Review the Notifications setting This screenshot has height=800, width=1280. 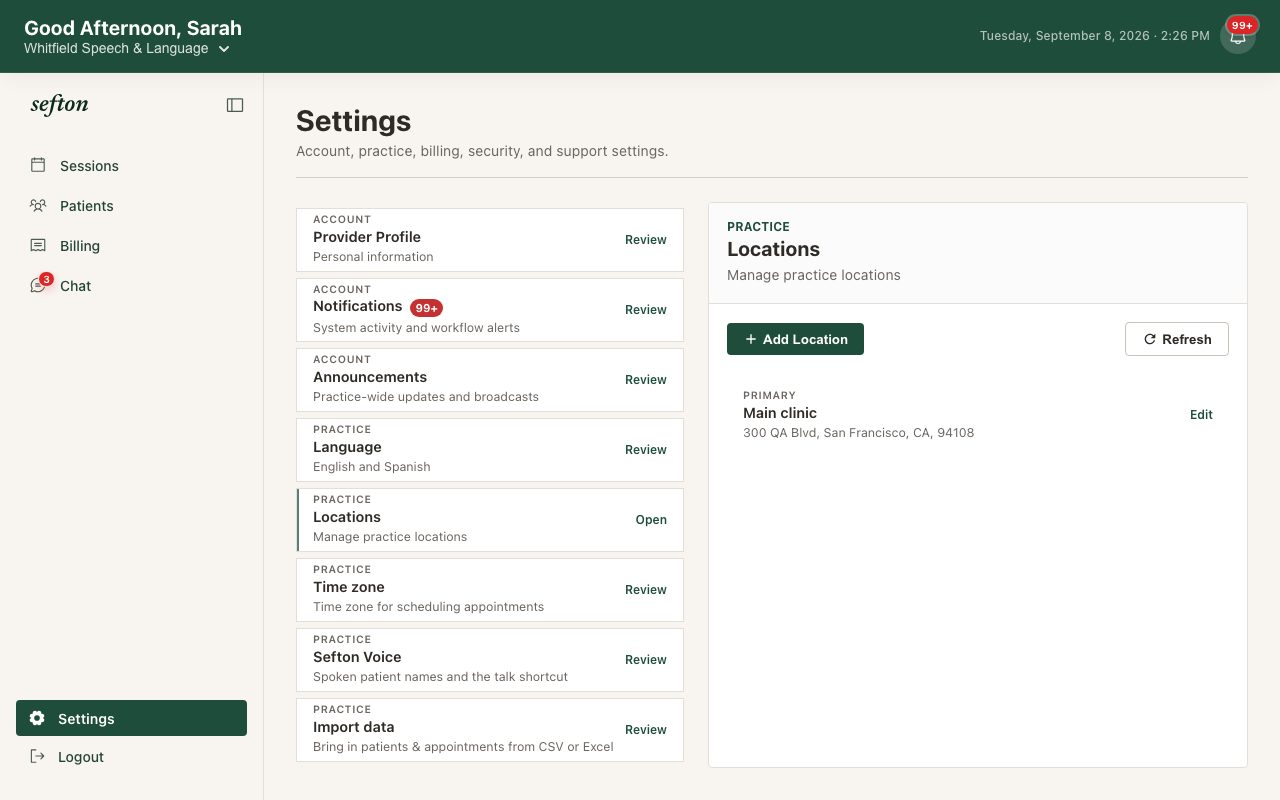(646, 310)
